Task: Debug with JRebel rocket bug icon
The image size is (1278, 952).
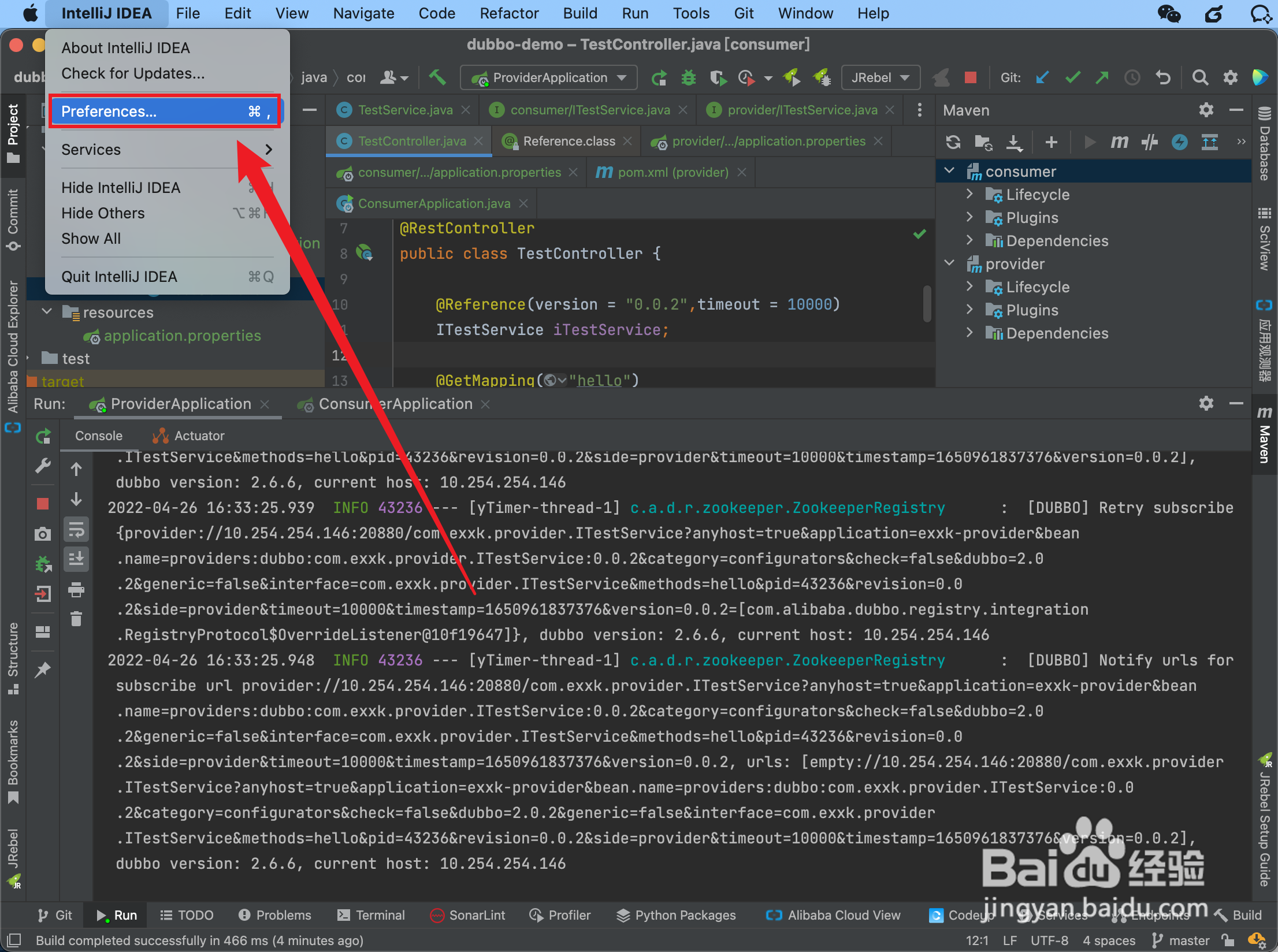Action: 822,77
